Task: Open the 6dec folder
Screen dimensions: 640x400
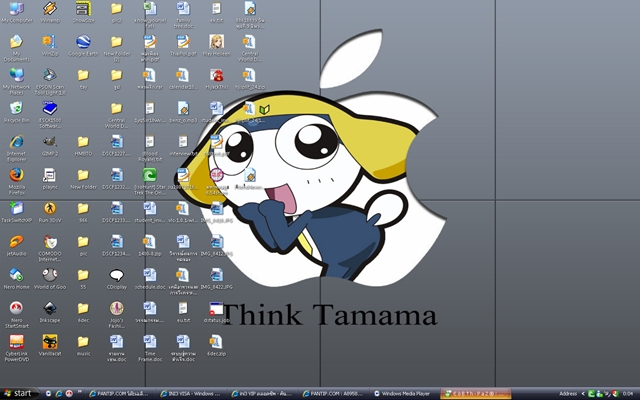Action: pos(83,312)
